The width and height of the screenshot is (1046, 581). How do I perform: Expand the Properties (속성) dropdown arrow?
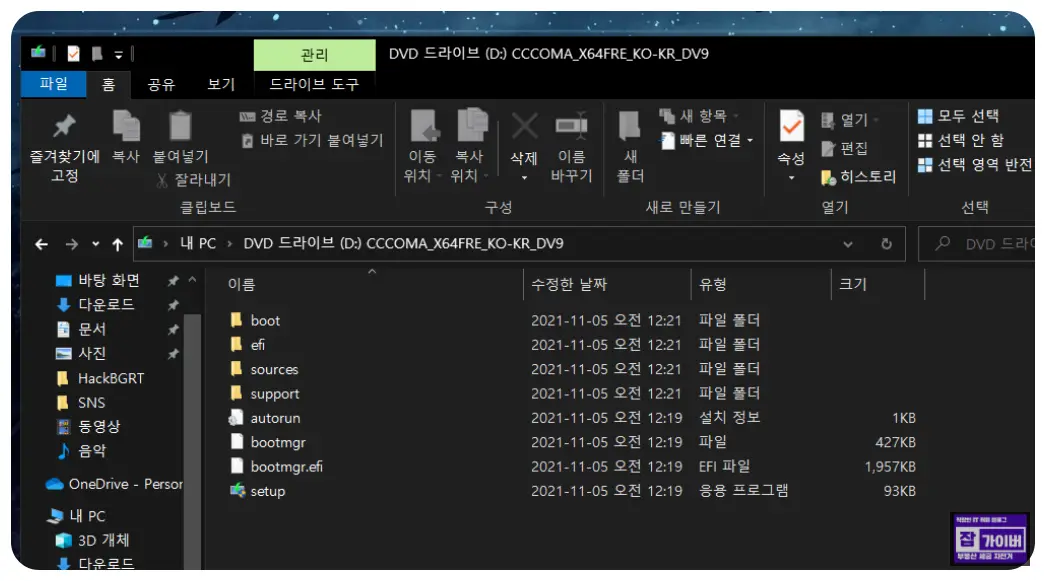pos(791,178)
